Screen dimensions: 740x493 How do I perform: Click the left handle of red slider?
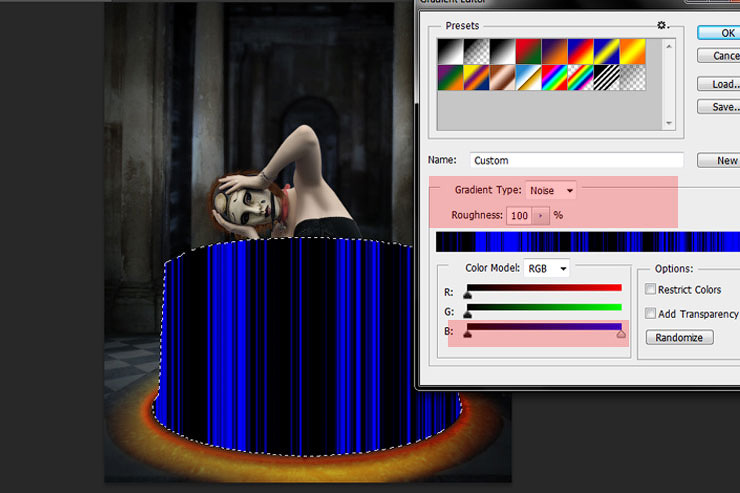(467, 296)
